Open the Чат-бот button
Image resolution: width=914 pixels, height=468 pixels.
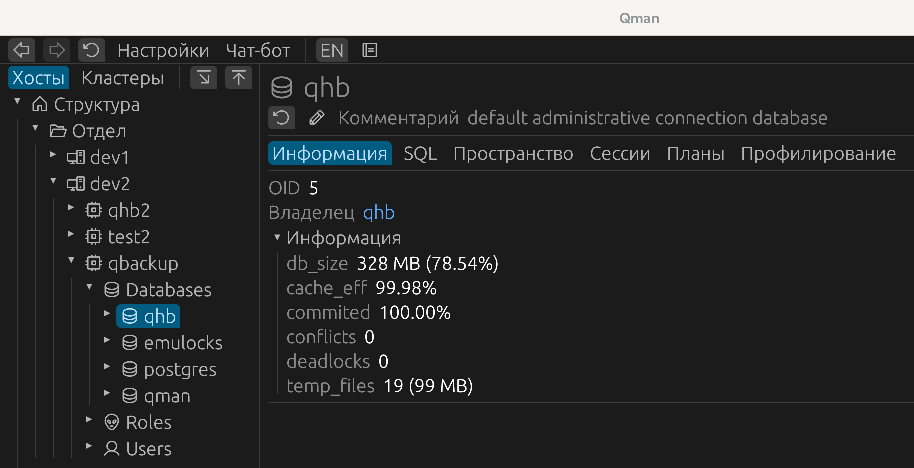(x=258, y=50)
